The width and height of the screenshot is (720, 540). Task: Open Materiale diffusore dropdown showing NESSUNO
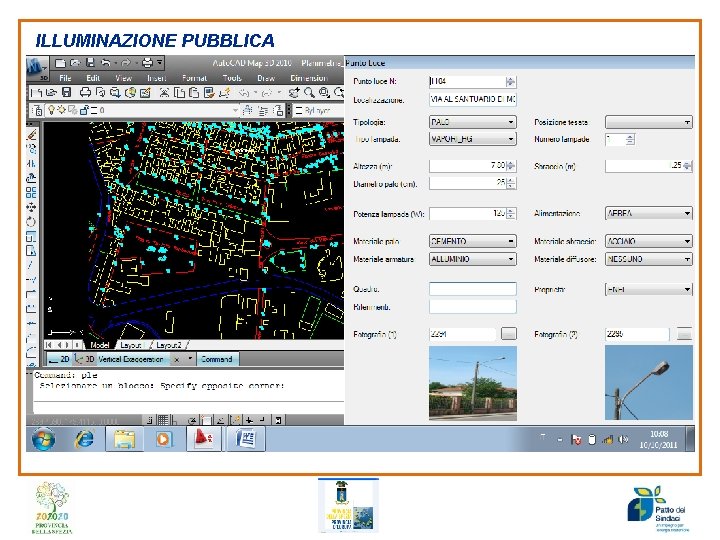tap(648, 259)
